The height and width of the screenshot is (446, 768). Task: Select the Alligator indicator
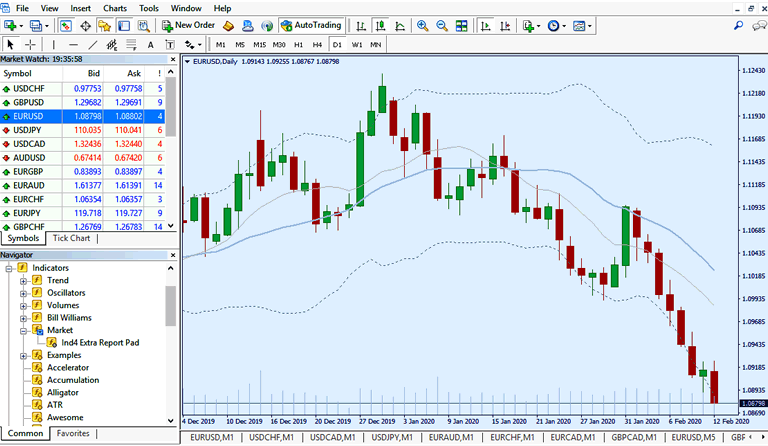(62, 393)
